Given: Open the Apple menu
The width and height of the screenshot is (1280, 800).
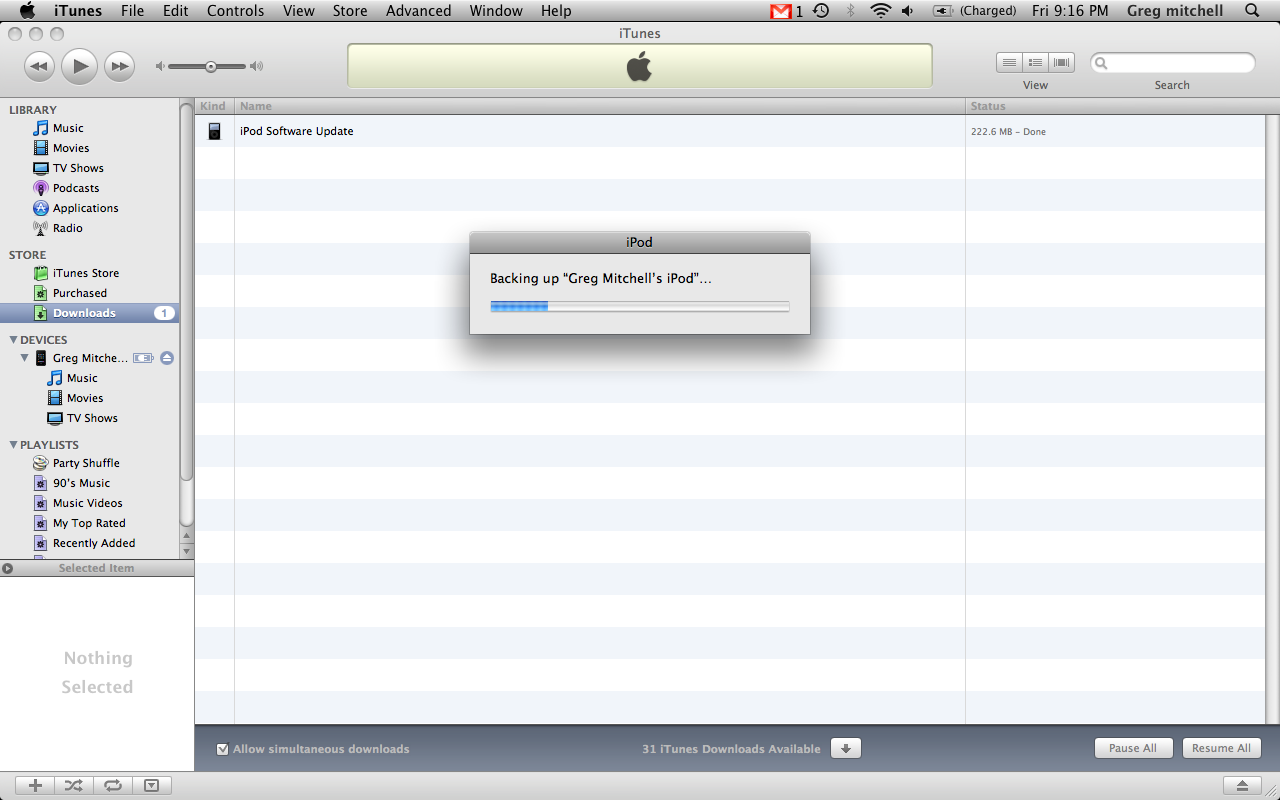Looking at the screenshot, I should click(x=27, y=11).
